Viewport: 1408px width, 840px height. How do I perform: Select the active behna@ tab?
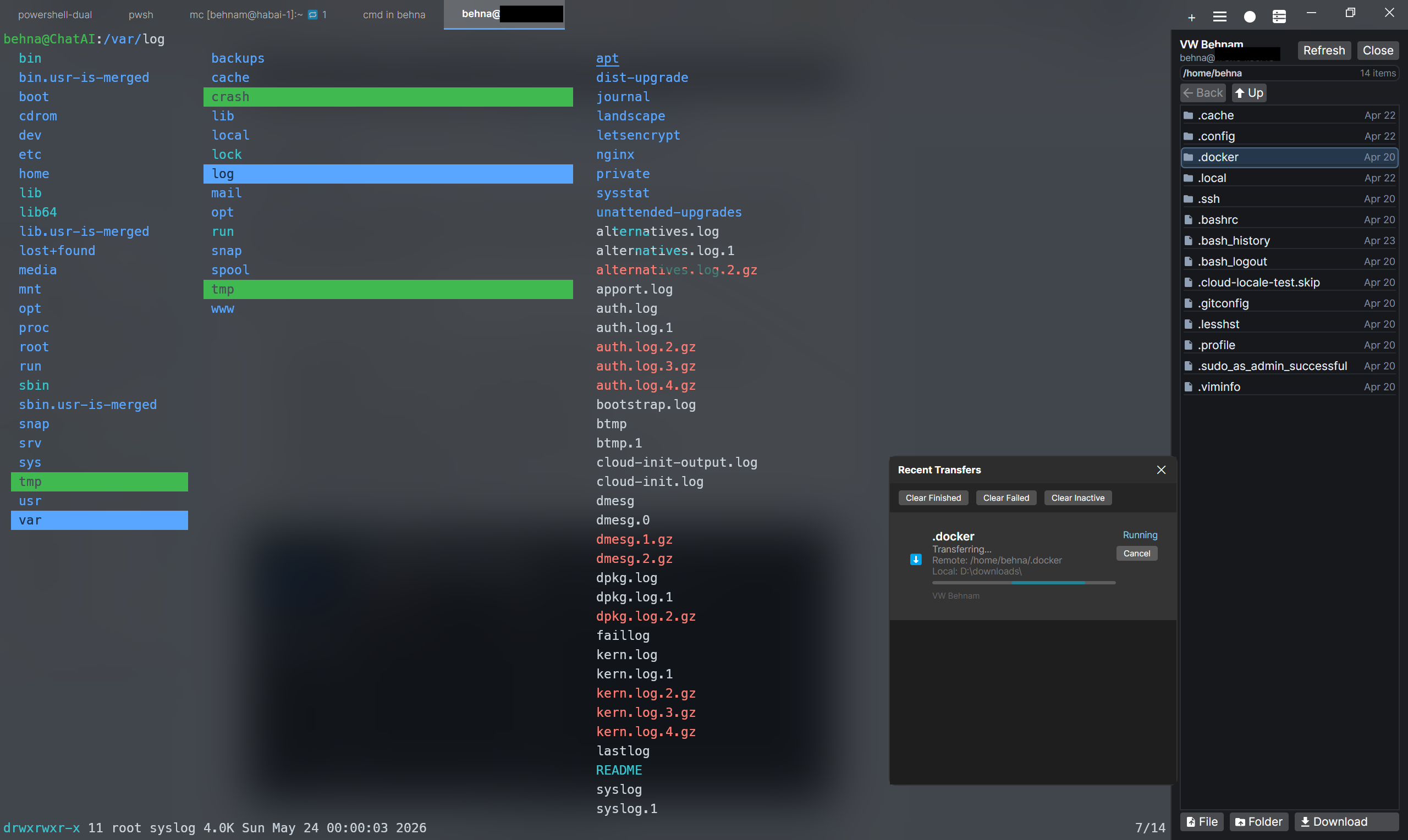(504, 14)
